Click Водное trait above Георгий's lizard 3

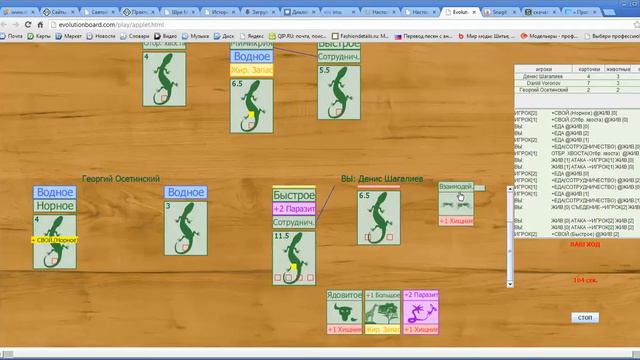pos(186,192)
